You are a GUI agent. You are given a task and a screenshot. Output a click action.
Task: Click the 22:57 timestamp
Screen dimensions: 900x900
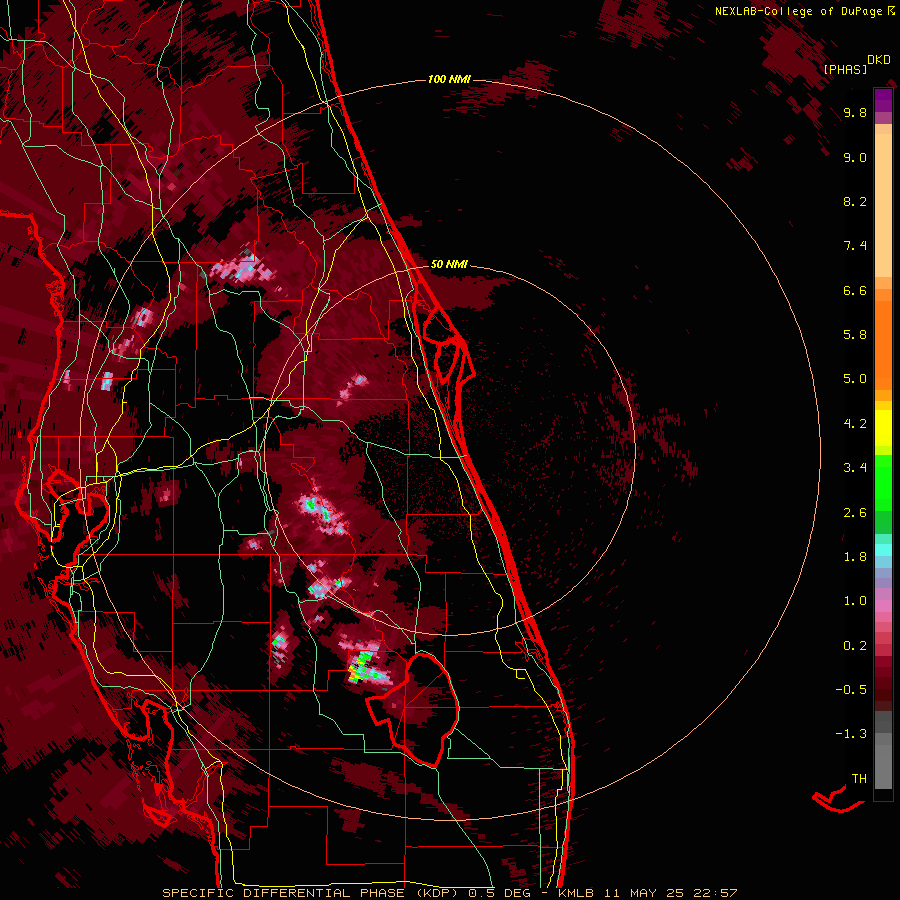point(715,893)
